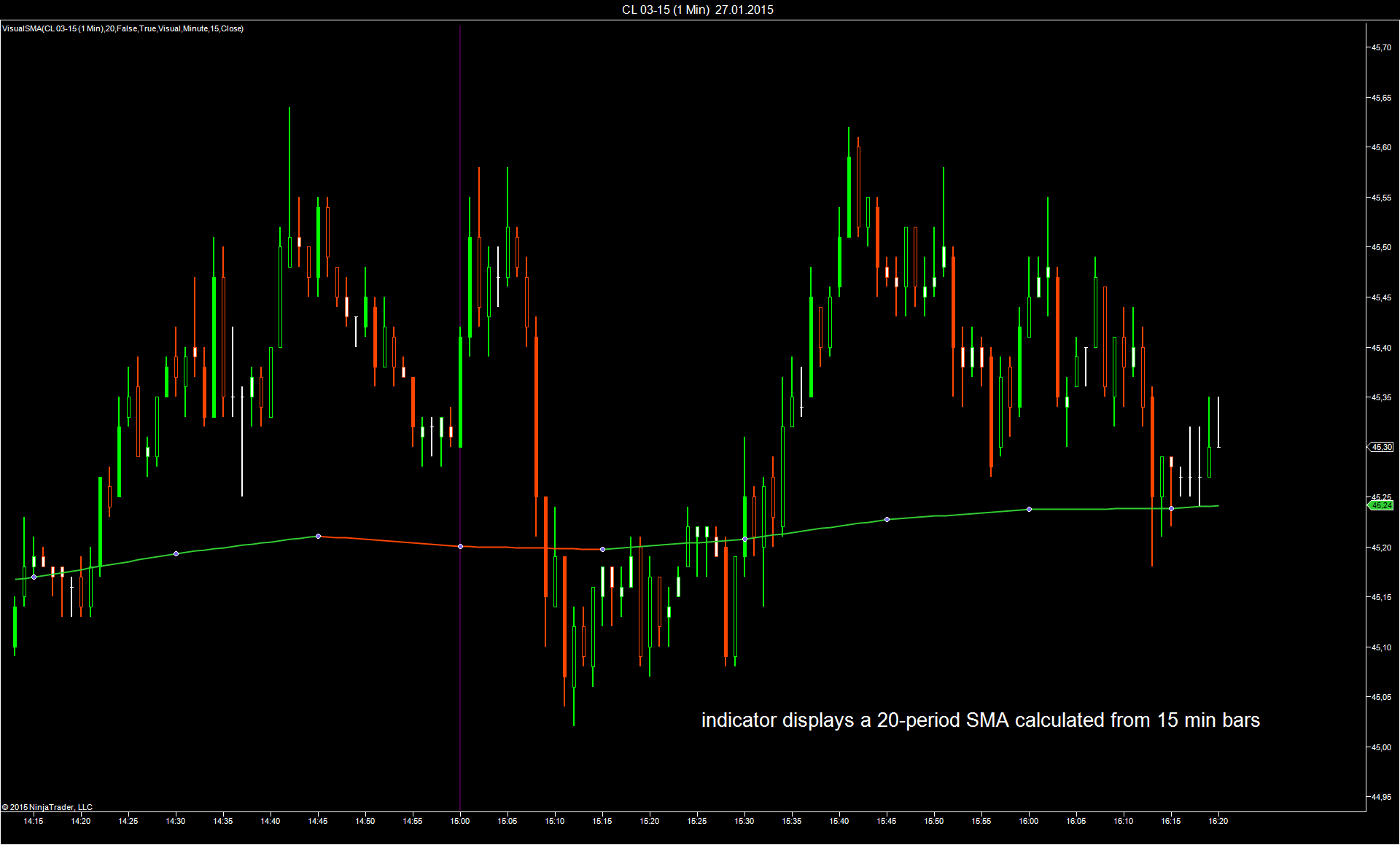The width and height of the screenshot is (1400, 845).
Task: Select the SMA data point at 14:30
Action: [x=176, y=554]
